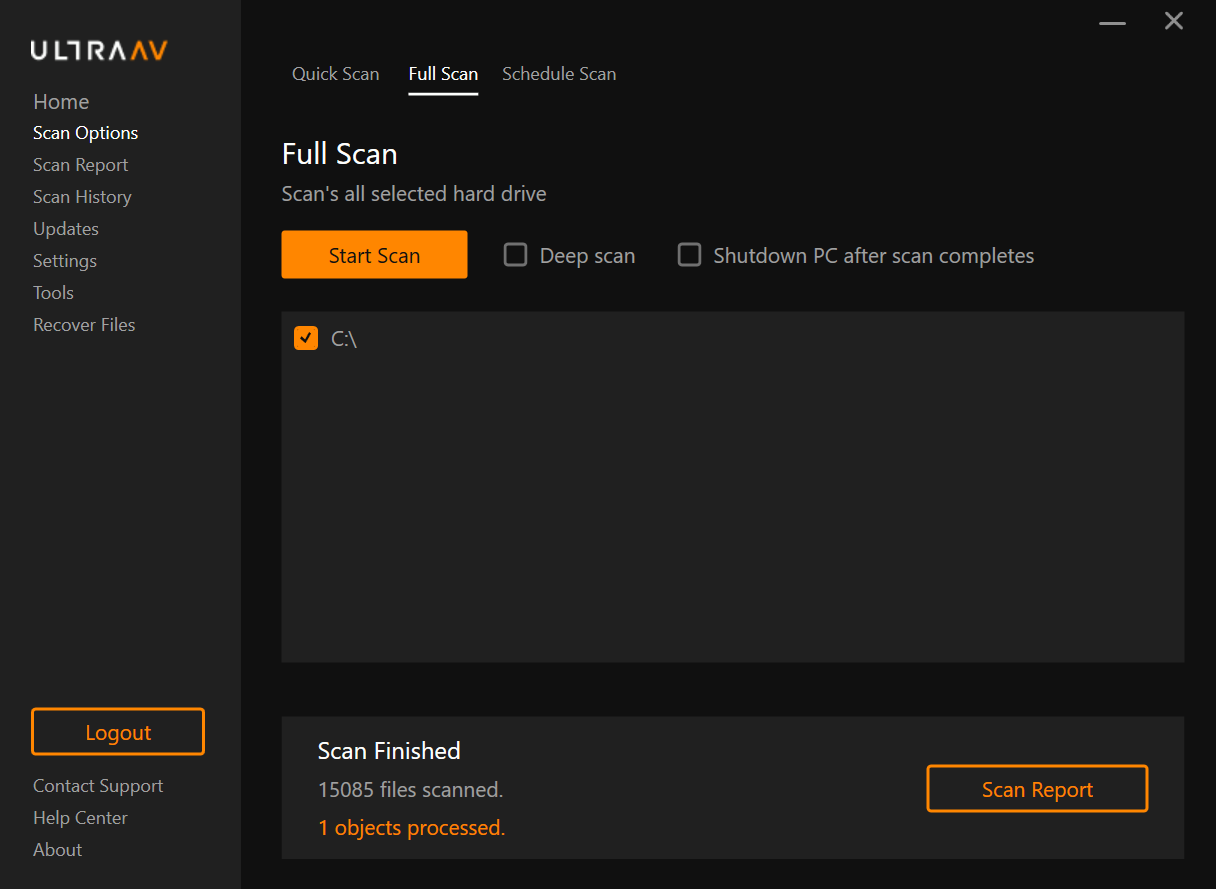Visit the Help Center
The width and height of the screenshot is (1216, 889).
click(80, 817)
